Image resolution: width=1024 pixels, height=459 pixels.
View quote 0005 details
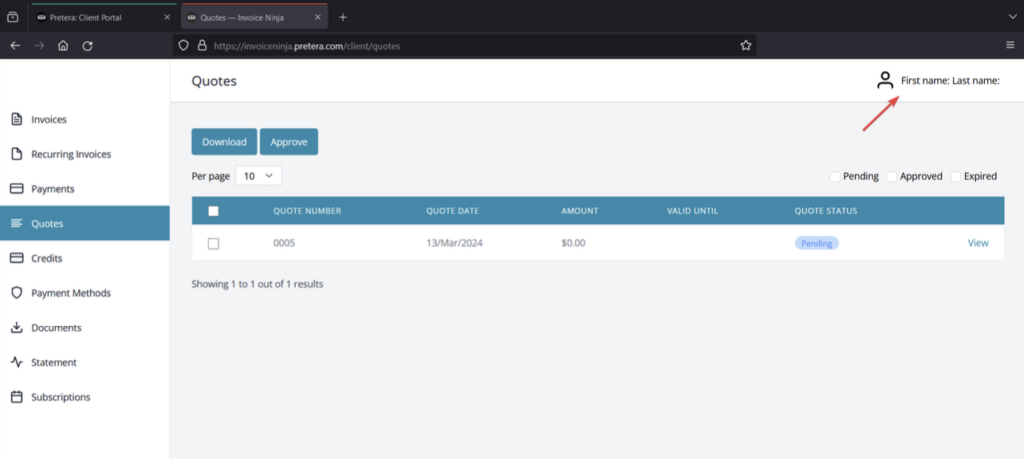978,243
